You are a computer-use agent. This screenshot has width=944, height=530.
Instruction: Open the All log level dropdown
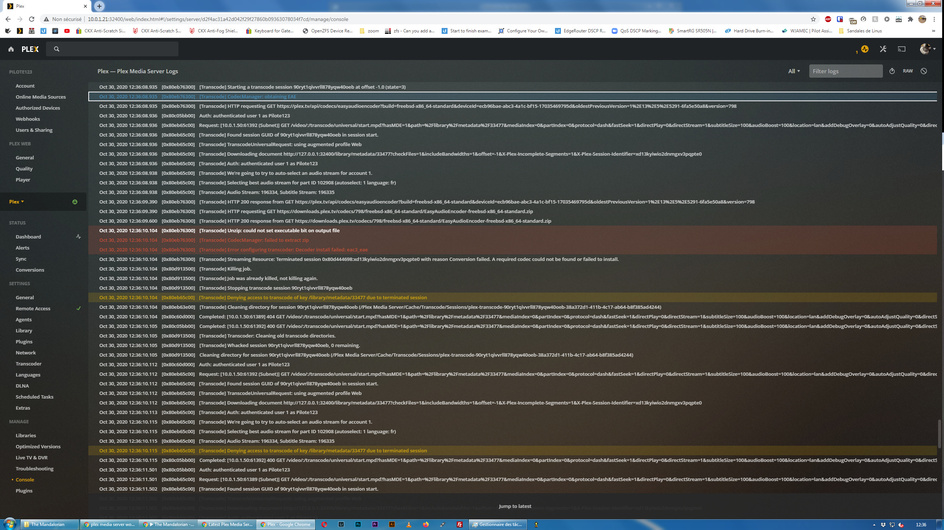[794, 71]
